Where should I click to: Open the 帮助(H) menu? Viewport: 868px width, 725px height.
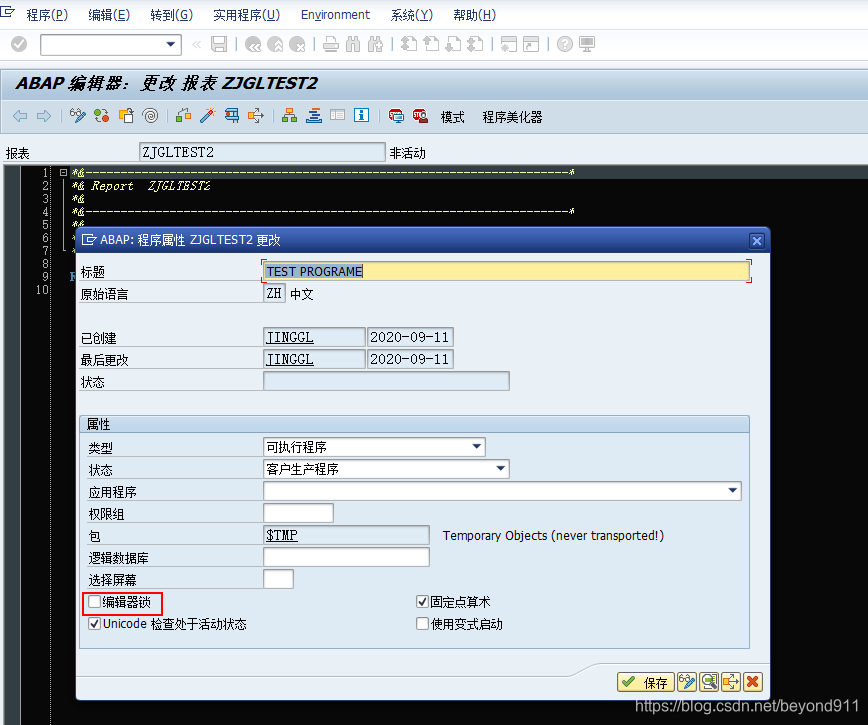[x=474, y=15]
